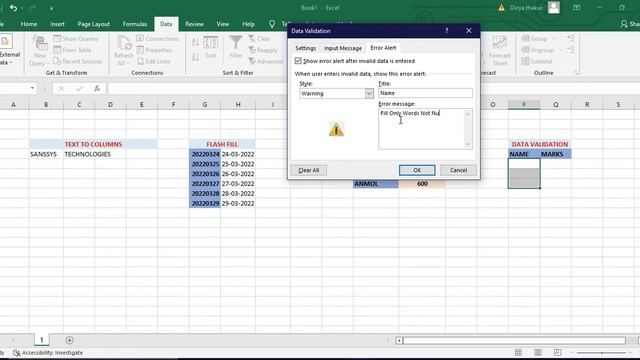Toggle Show error alert after invalid data checkbox

coord(298,61)
